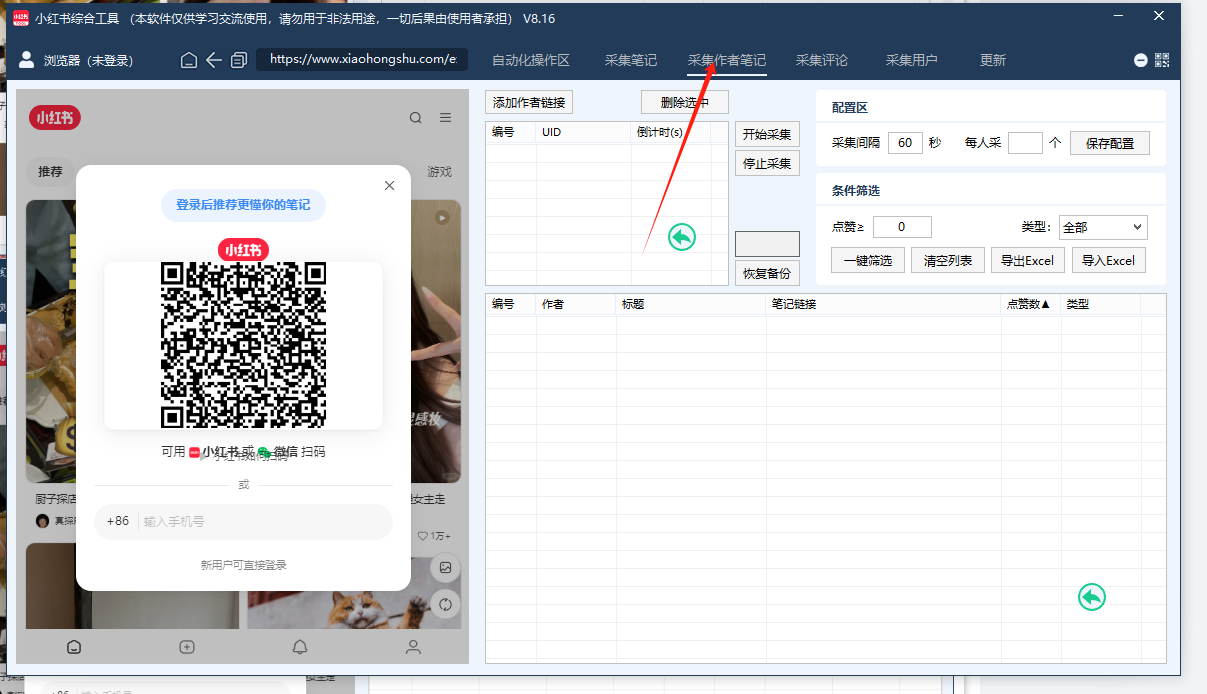Click the search magnifier in 小红书 page
The width and height of the screenshot is (1207, 694).
point(416,118)
